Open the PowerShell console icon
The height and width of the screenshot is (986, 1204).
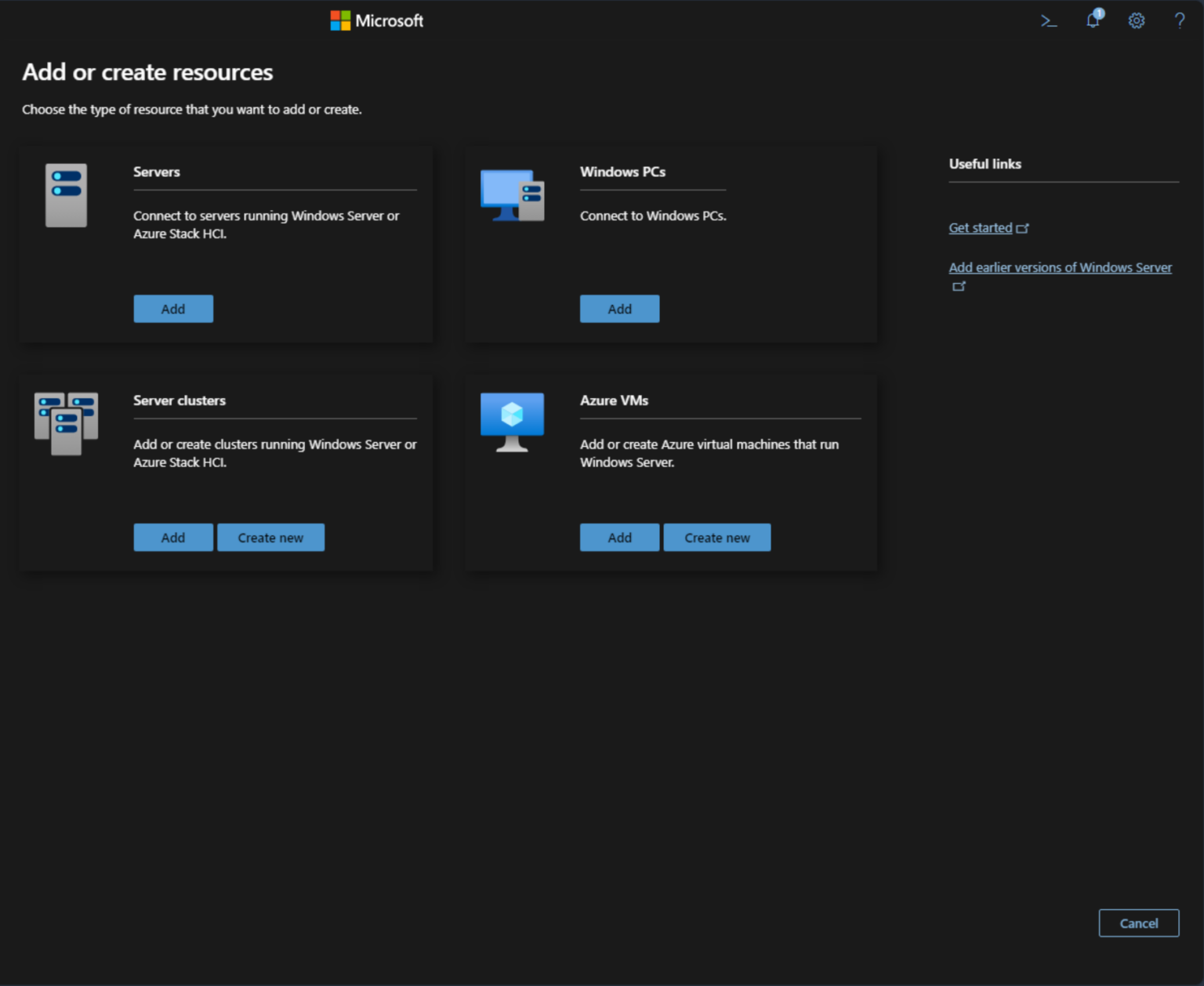pos(1049,20)
